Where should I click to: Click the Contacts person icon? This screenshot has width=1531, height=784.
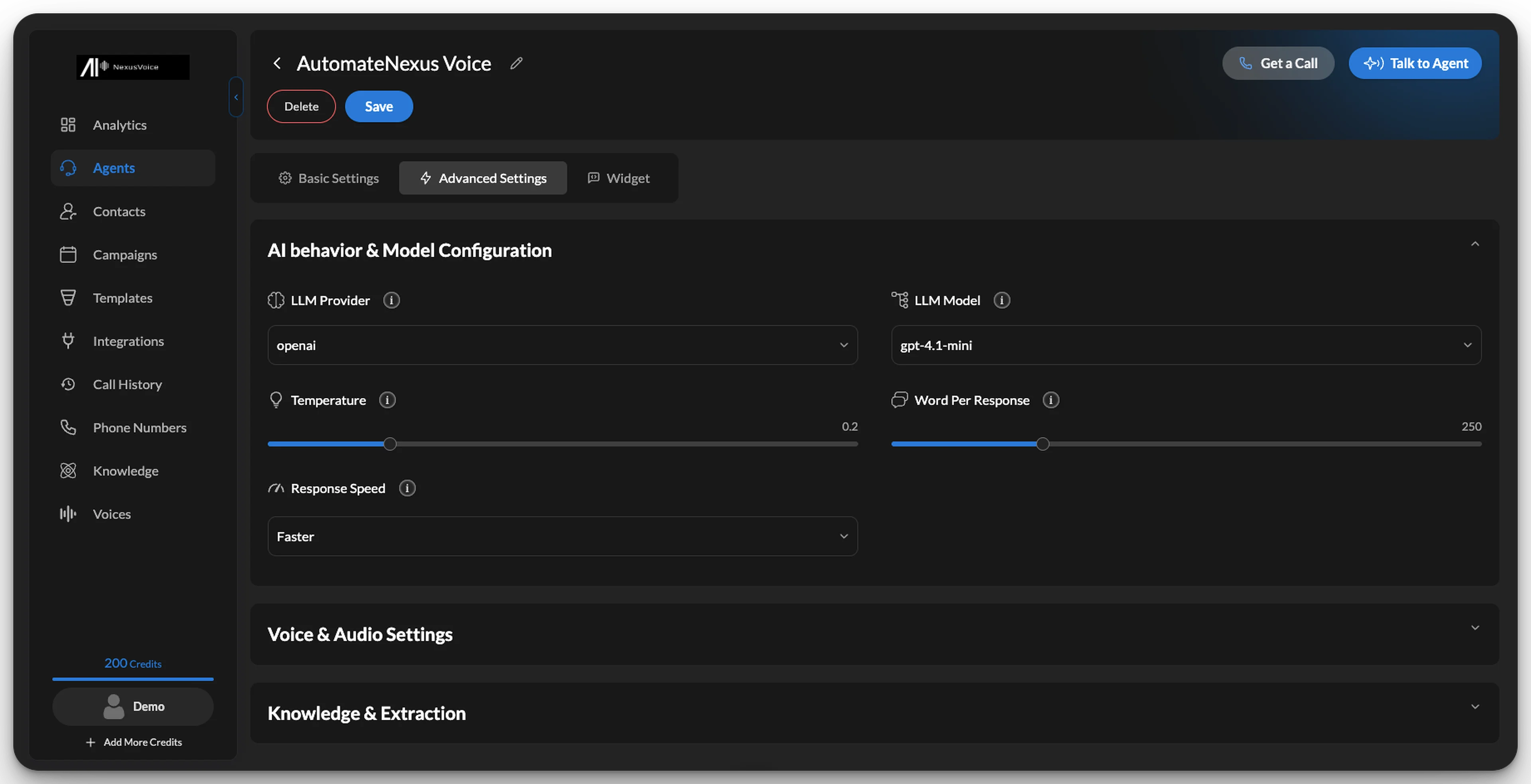coord(68,211)
